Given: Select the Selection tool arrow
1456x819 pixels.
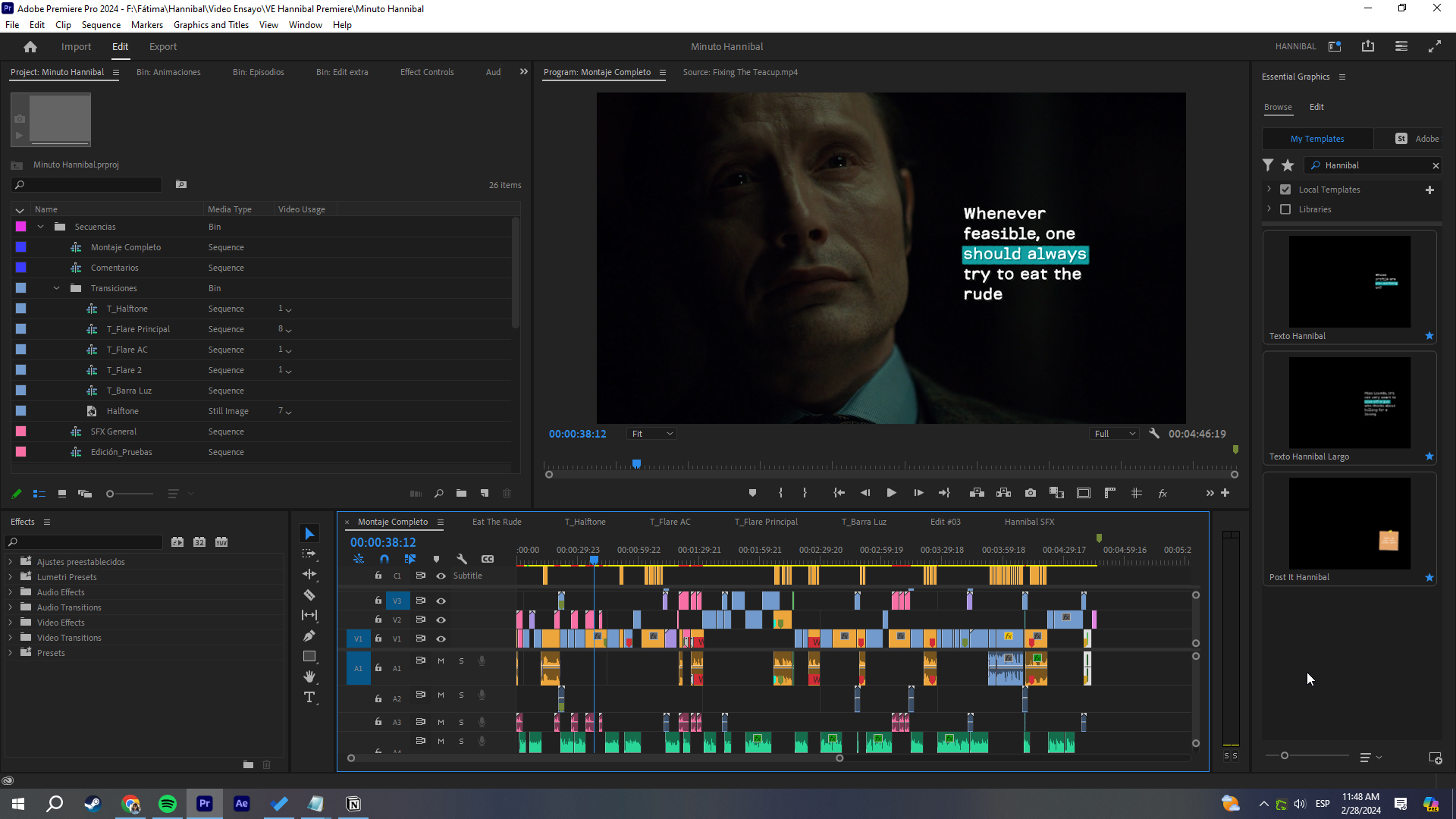Looking at the screenshot, I should [309, 534].
